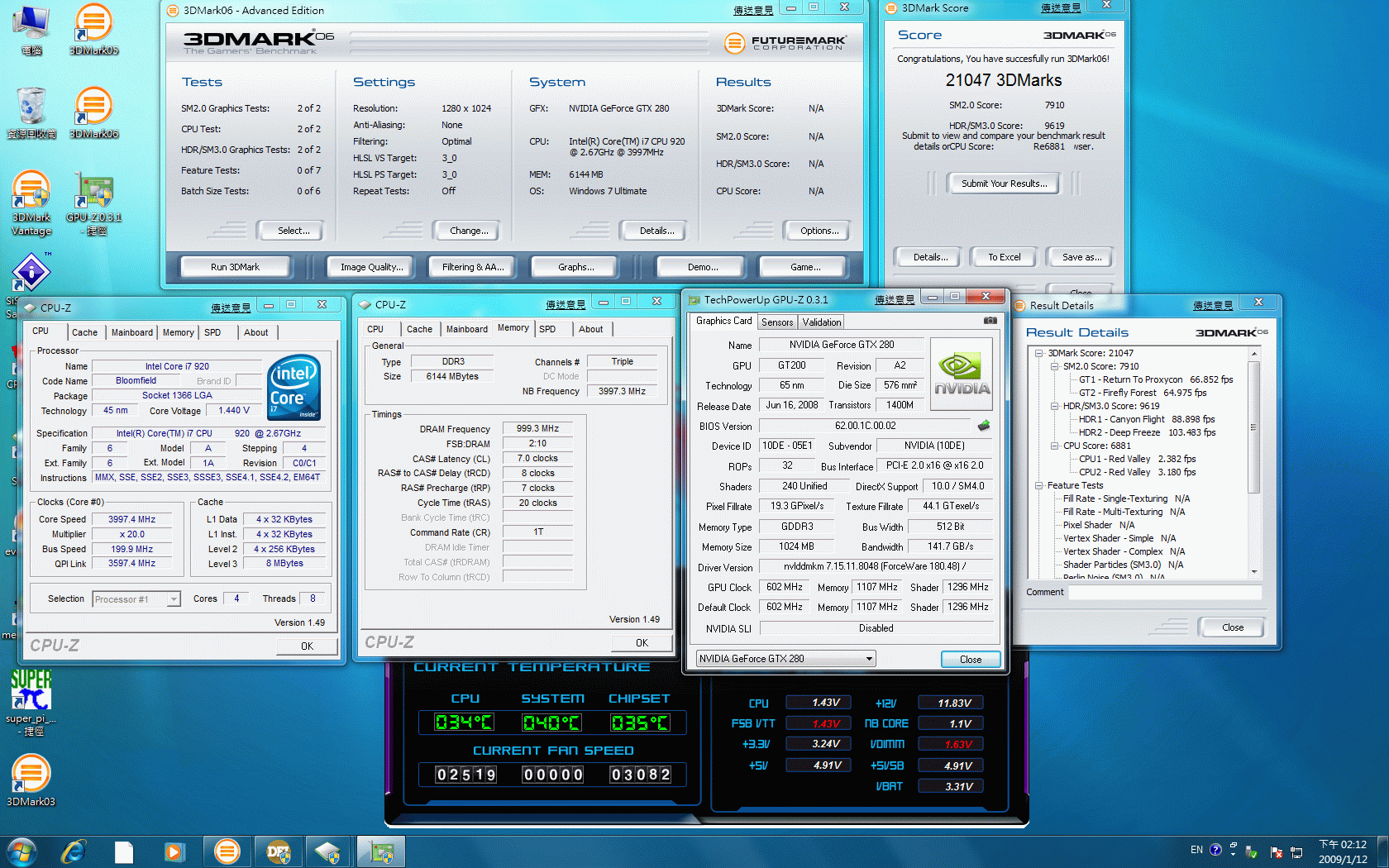
Task: Click the To Excel button
Action: pyautogui.click(x=1005, y=257)
